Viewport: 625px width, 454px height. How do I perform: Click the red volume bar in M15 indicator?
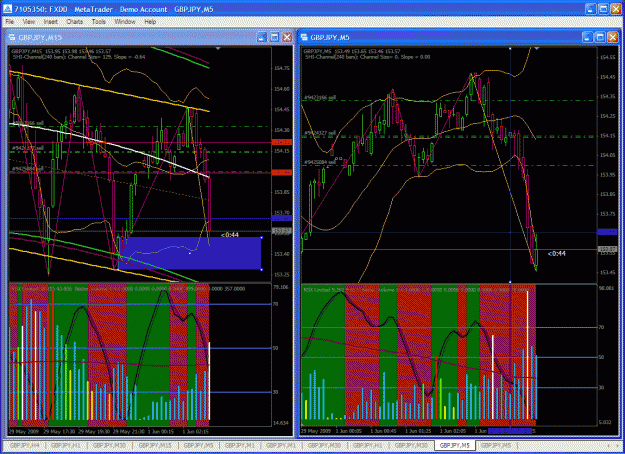[x=53, y=355]
